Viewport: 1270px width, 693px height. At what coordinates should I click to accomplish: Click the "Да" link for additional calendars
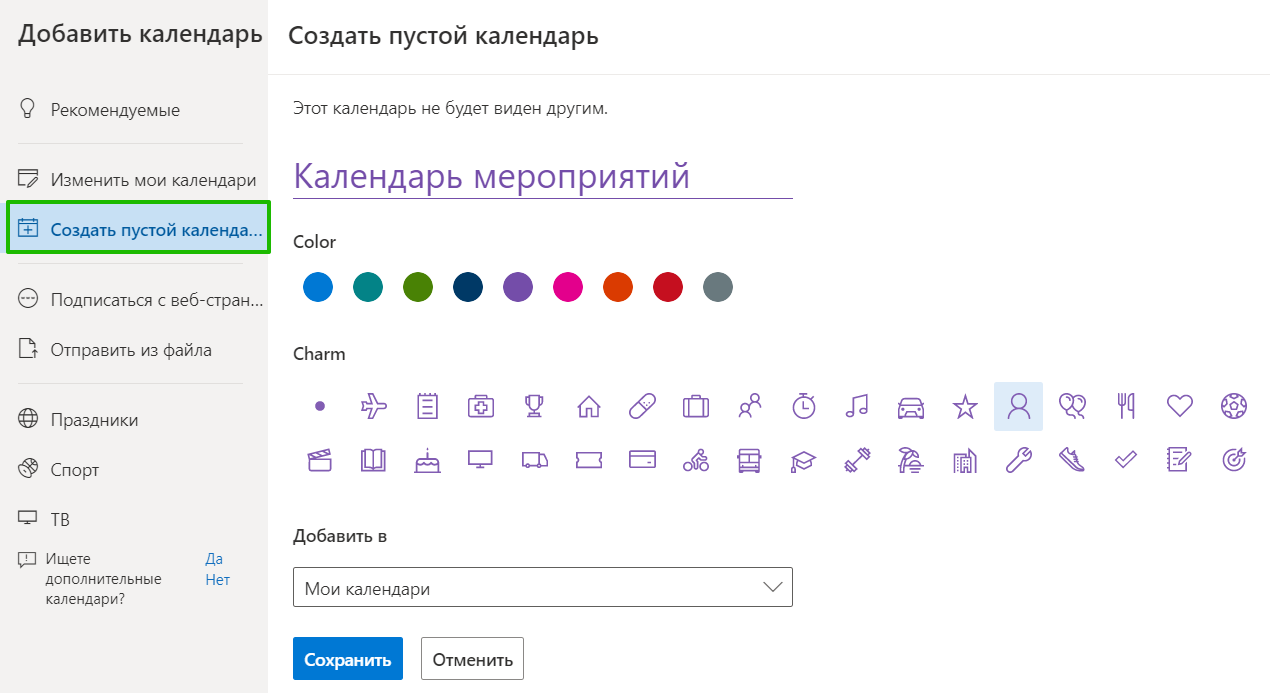point(214,559)
